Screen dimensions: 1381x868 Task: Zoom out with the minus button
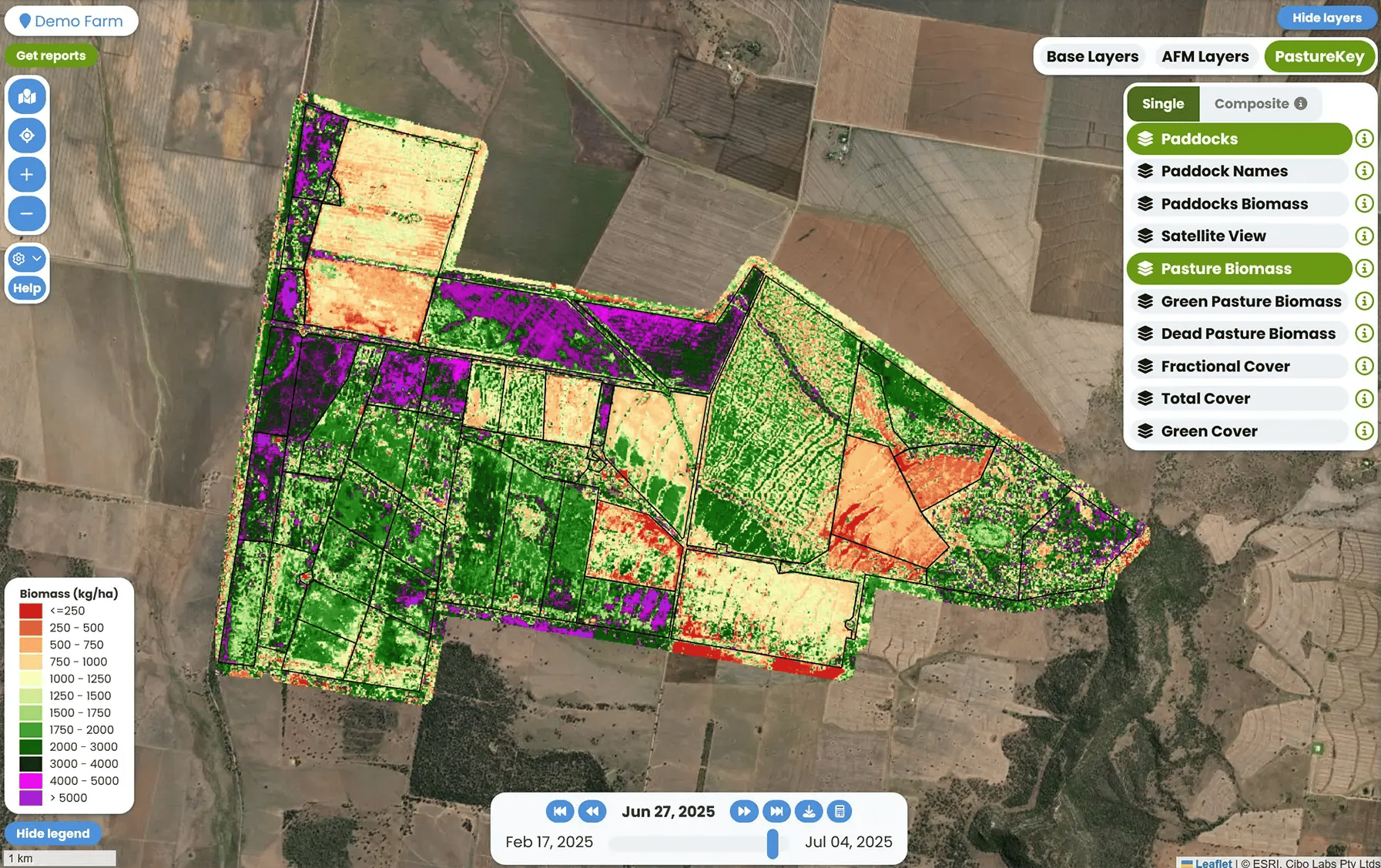click(27, 213)
